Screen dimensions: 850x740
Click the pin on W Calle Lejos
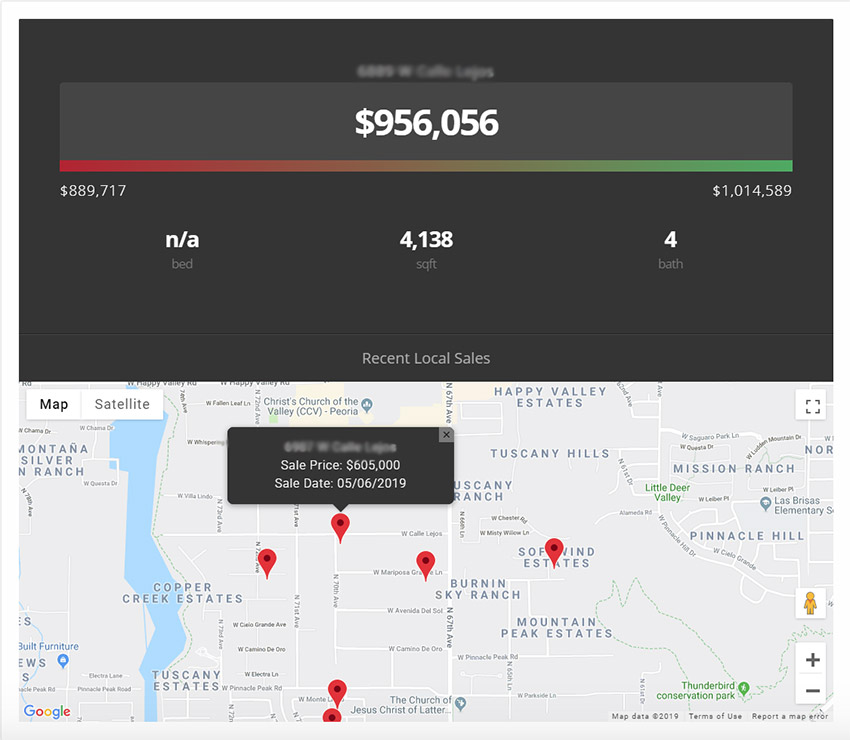[x=340, y=527]
